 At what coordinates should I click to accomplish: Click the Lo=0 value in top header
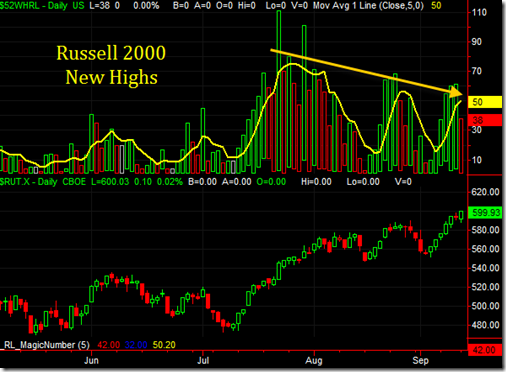click(276, 6)
